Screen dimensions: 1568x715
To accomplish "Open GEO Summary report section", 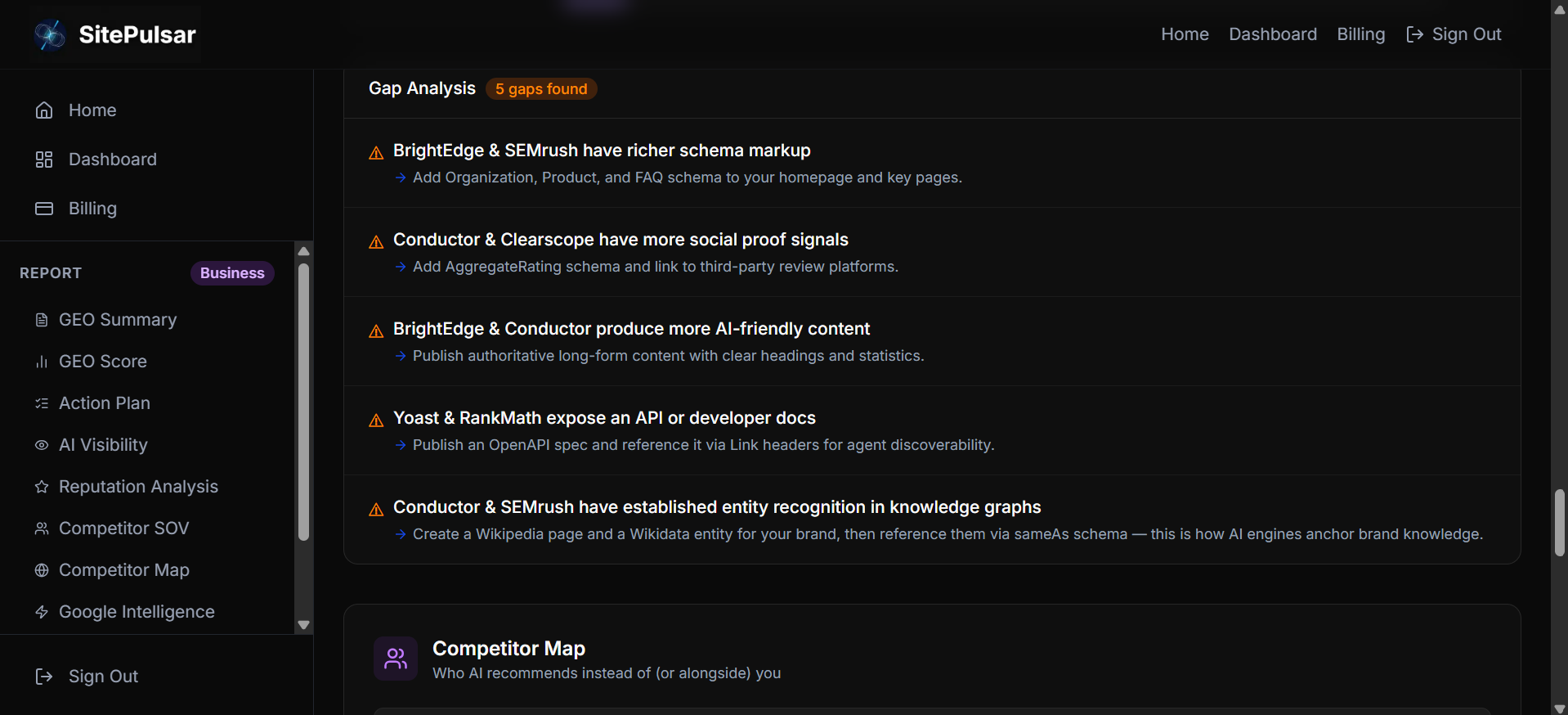I will tap(118, 320).
